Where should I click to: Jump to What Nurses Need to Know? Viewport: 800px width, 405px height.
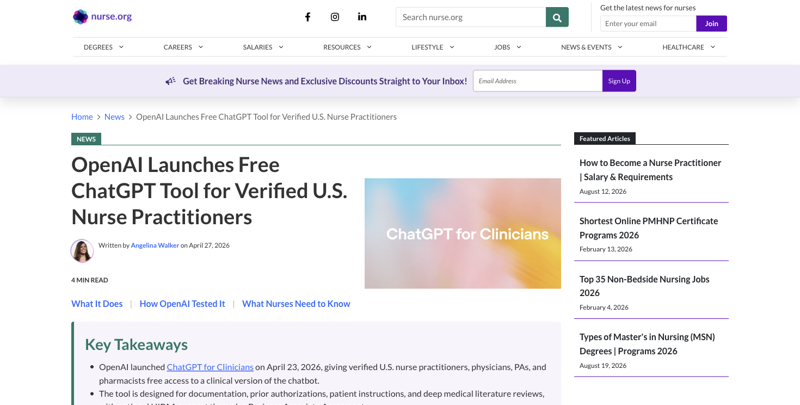(296, 303)
